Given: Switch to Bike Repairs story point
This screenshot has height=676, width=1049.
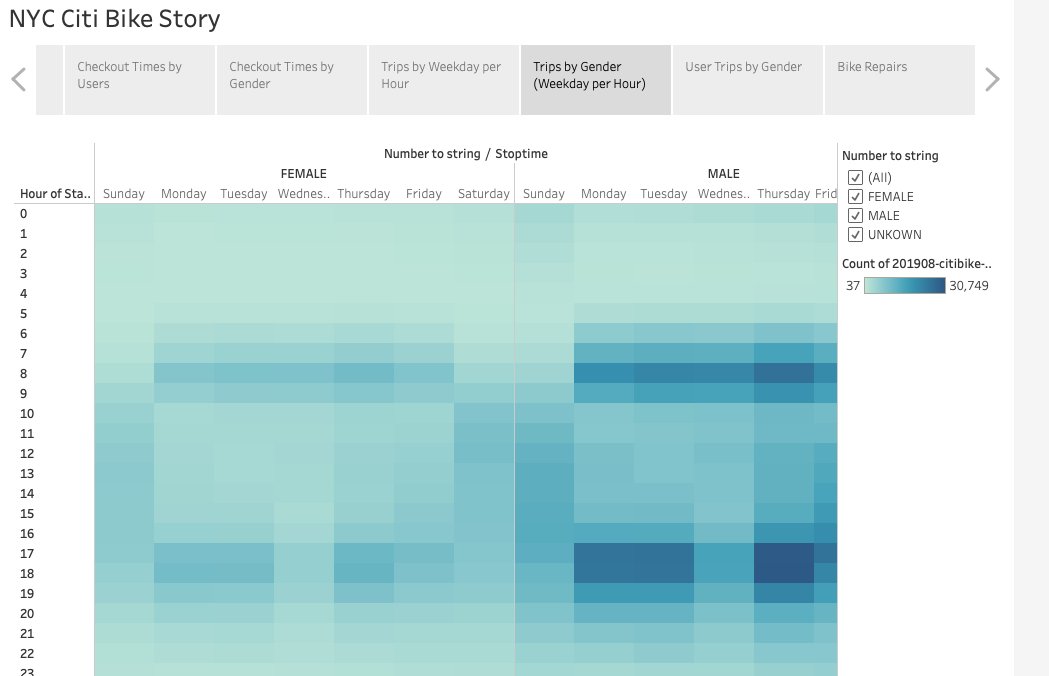Looking at the screenshot, I should 899,80.
